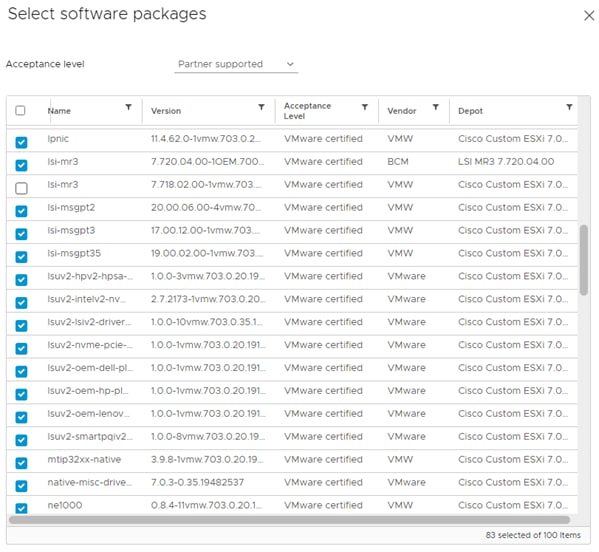Open the Acceptance level dropdown
The height and width of the screenshot is (552, 599).
[x=236, y=64]
